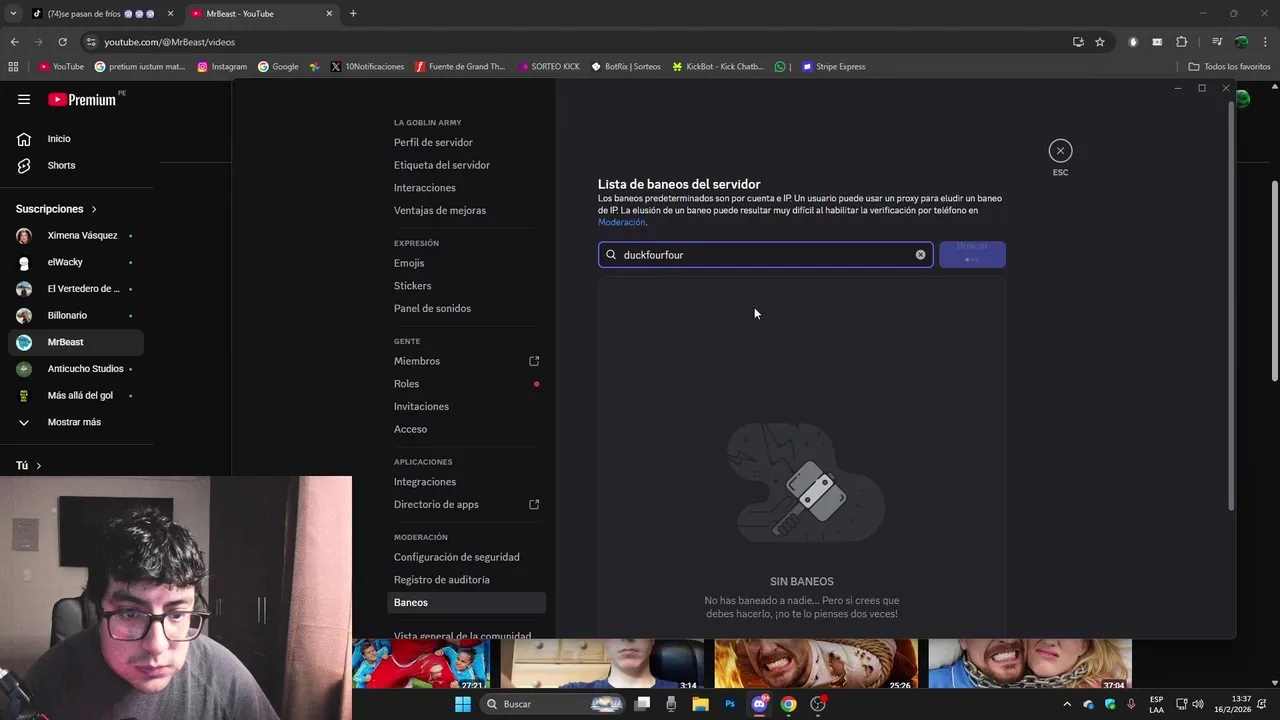1280x720 pixels.
Task: Select the Baneos sidebar item
Action: tap(466, 603)
